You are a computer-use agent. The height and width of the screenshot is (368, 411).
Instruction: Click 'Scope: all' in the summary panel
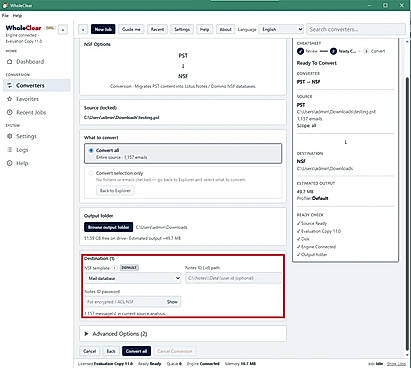click(x=306, y=126)
